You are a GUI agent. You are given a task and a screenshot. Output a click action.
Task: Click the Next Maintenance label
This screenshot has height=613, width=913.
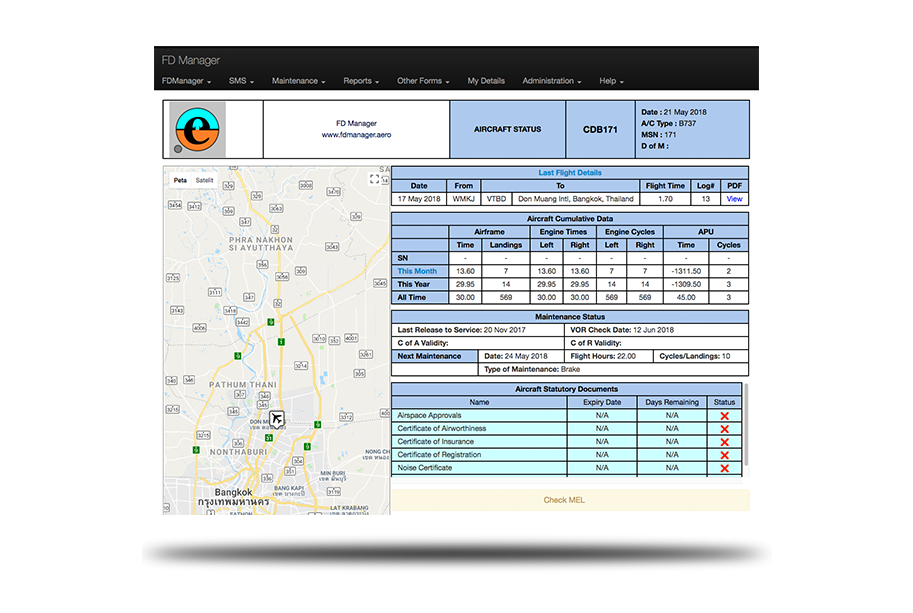[x=434, y=356]
